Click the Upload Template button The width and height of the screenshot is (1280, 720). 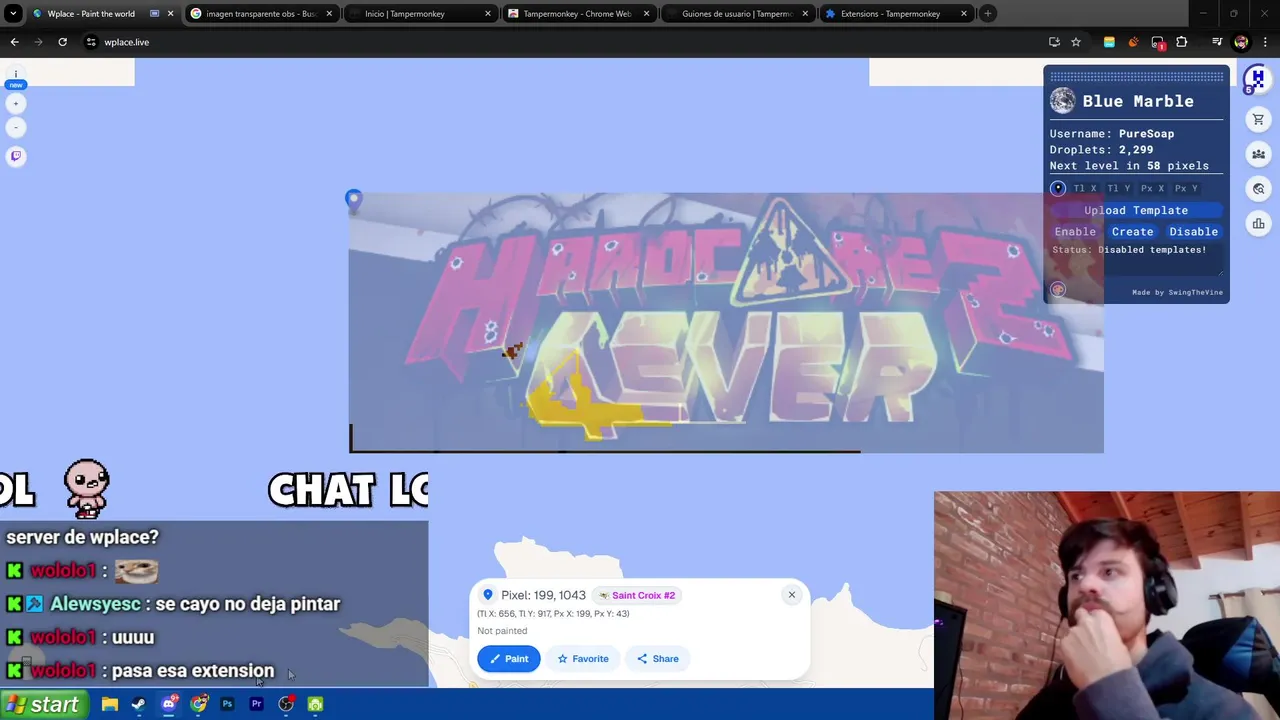(1136, 210)
